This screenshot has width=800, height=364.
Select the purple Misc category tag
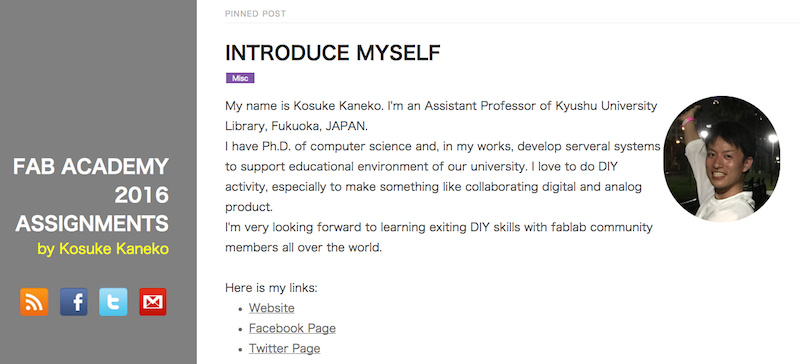pos(240,78)
